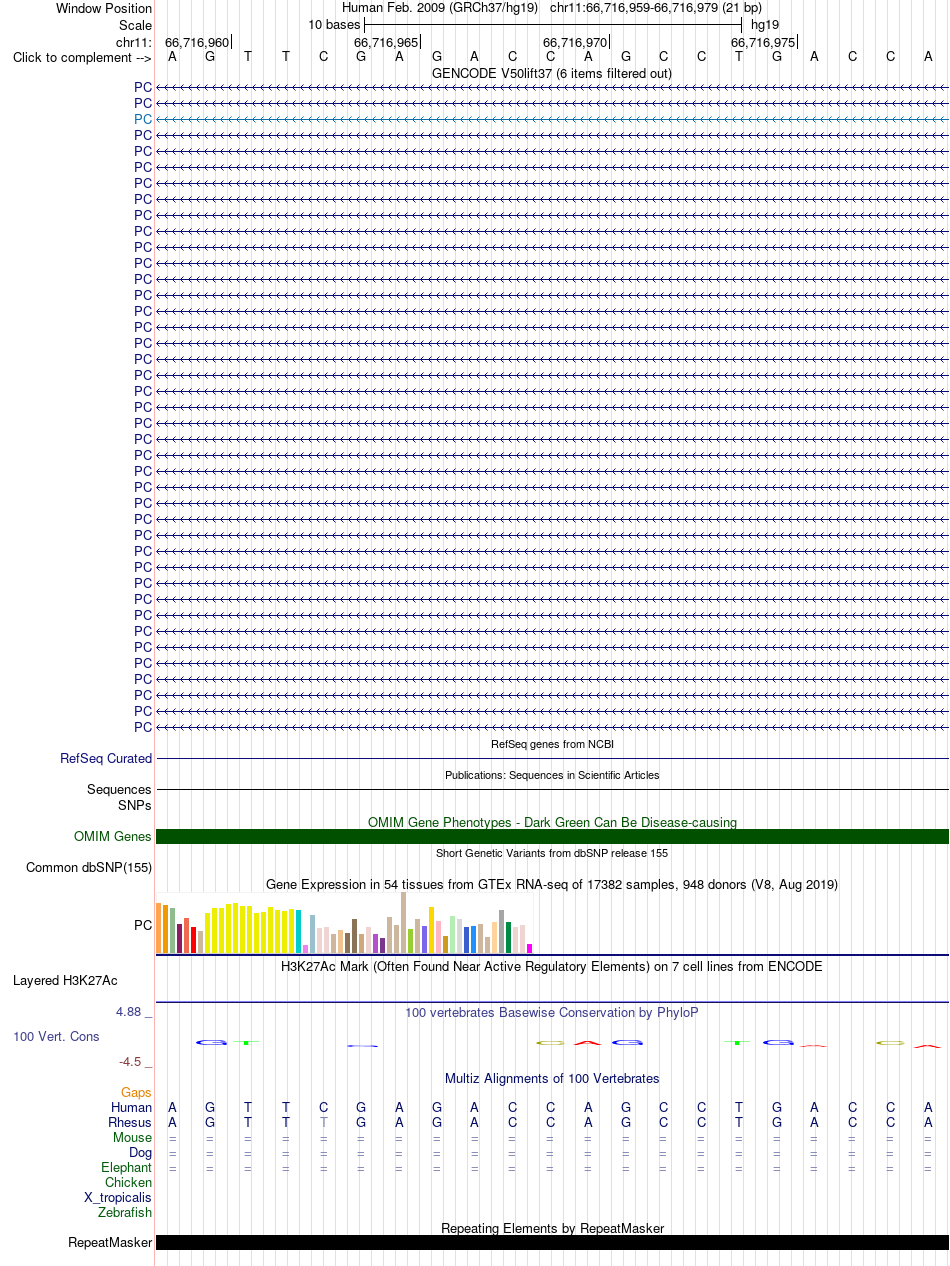Image resolution: width=950 pixels, height=1266 pixels.
Task: Open 'Short Genetic Variants from dbSNP release 155'
Action: point(552,853)
